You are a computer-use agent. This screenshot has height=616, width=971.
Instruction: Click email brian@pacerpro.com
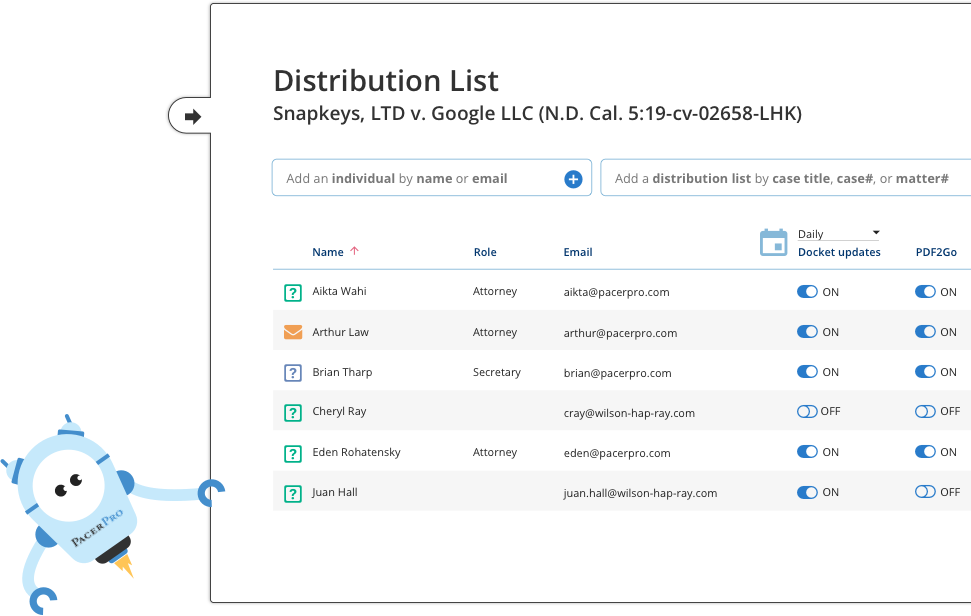(x=617, y=373)
